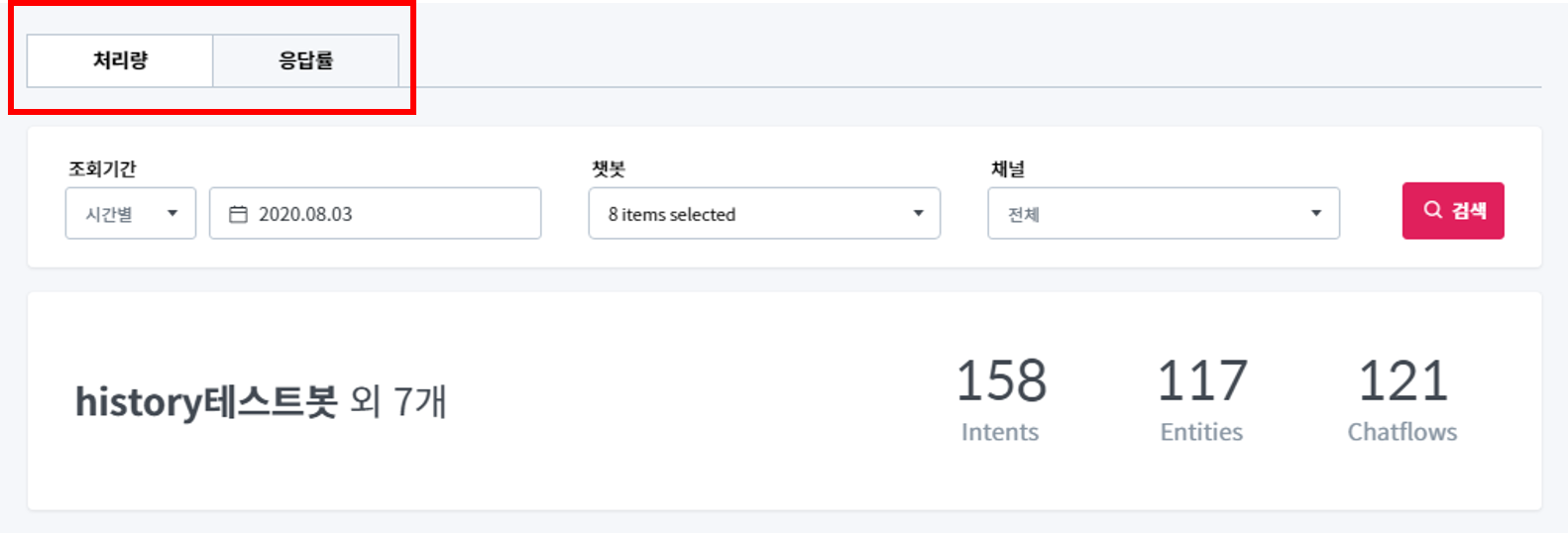
Task: Click the 158 Intents count
Action: (1000, 381)
